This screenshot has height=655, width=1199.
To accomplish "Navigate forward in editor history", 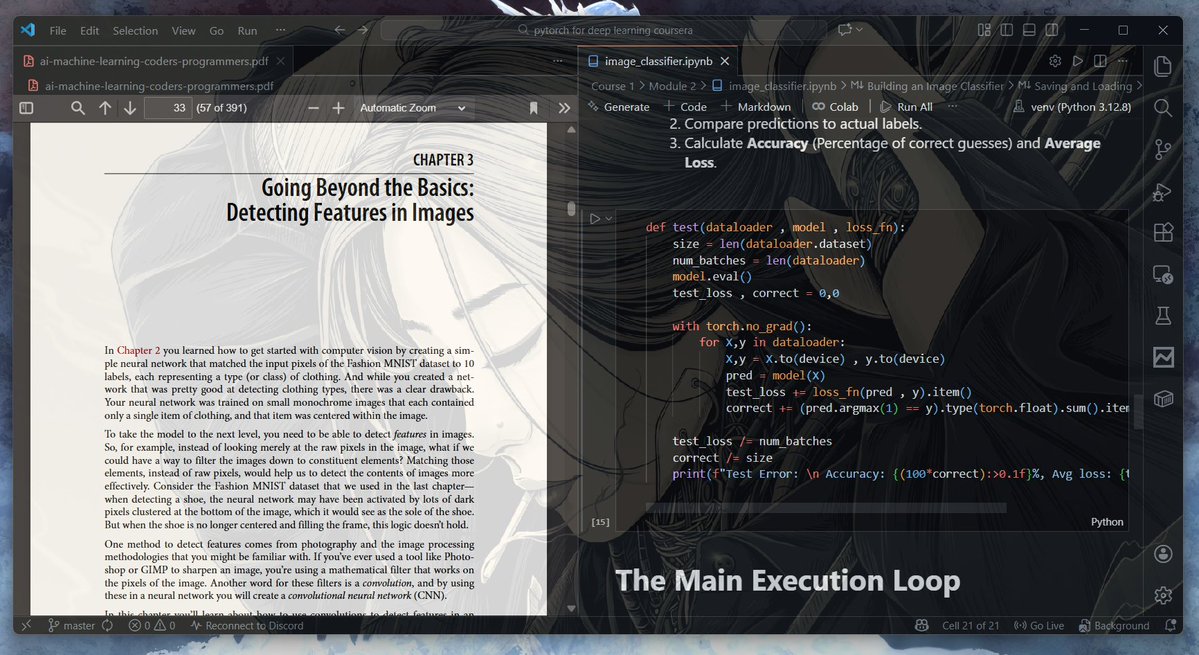I will (363, 30).
